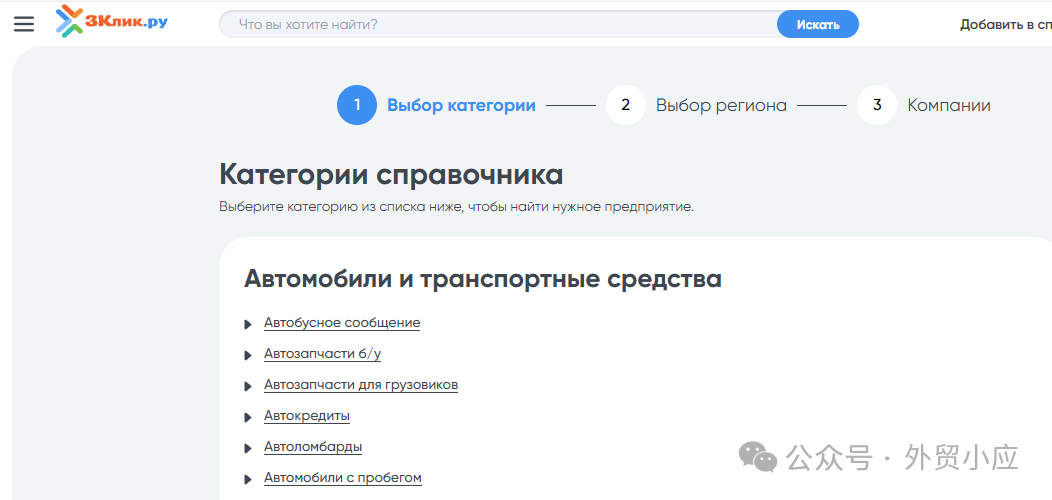This screenshot has height=500, width=1052.
Task: Open the Добавить в справочник link
Action: click(1005, 24)
